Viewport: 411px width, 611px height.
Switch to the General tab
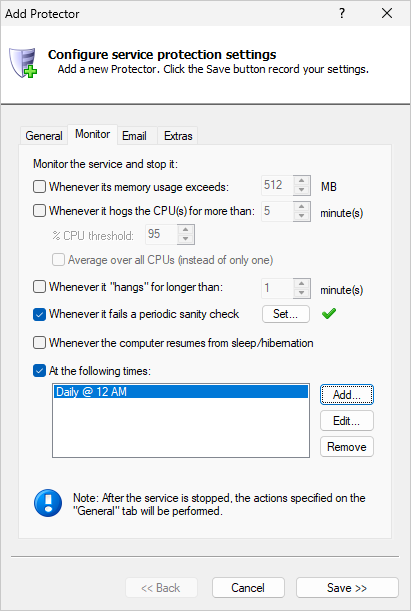[44, 136]
